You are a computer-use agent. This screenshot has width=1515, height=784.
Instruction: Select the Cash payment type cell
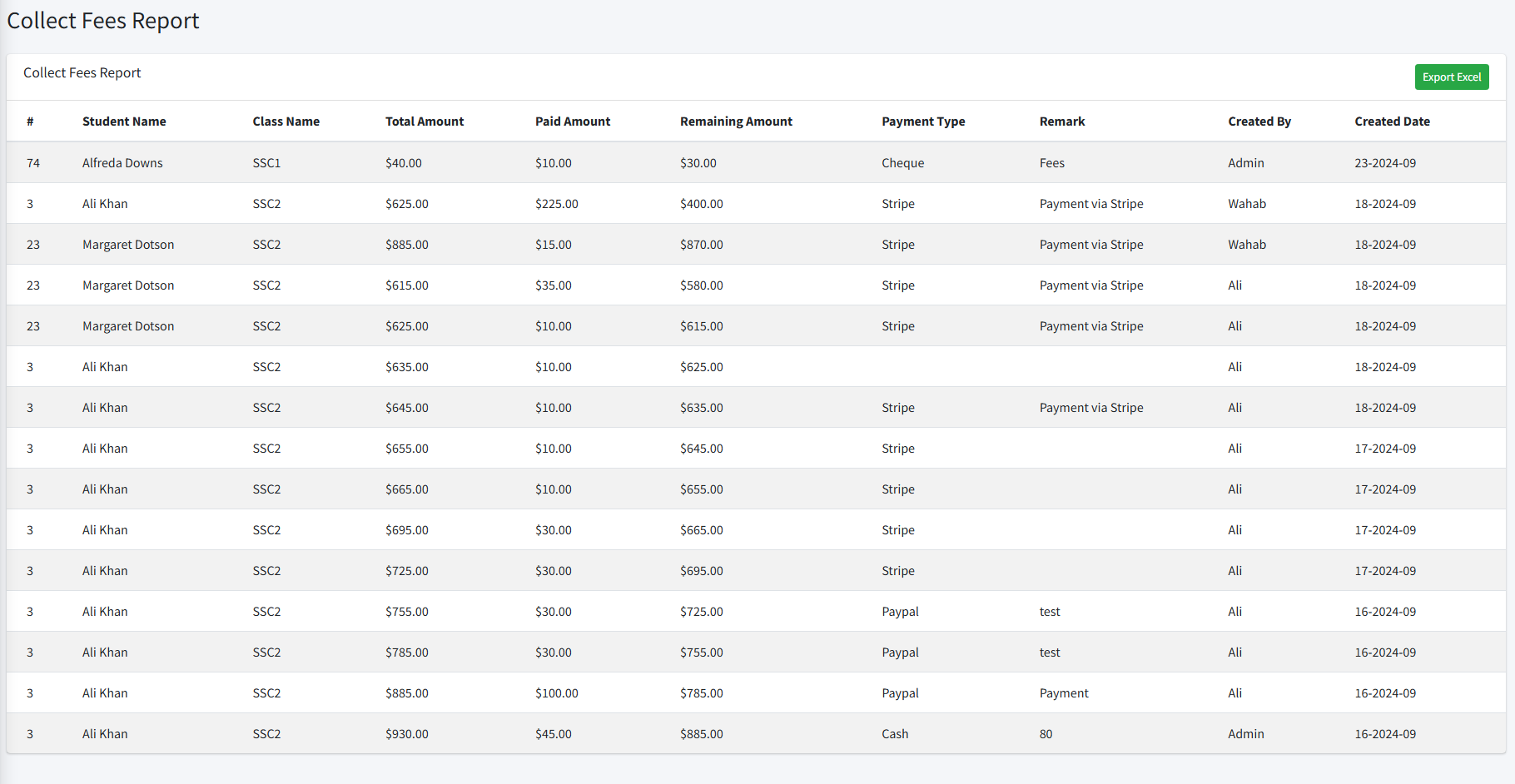[895, 734]
